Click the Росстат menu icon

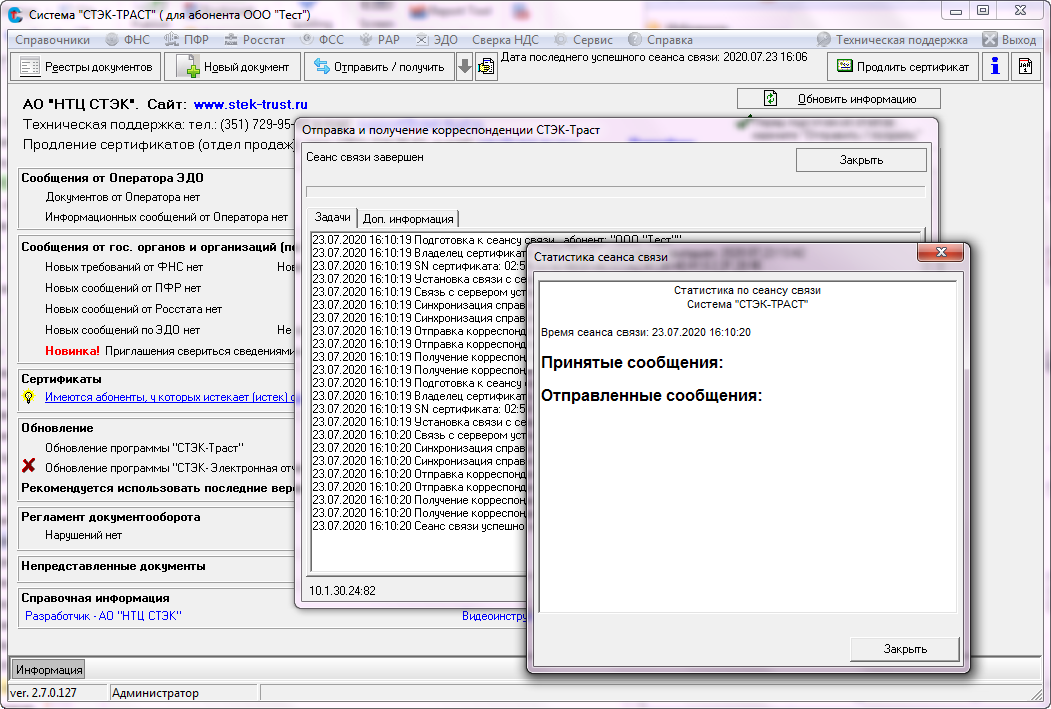click(231, 40)
